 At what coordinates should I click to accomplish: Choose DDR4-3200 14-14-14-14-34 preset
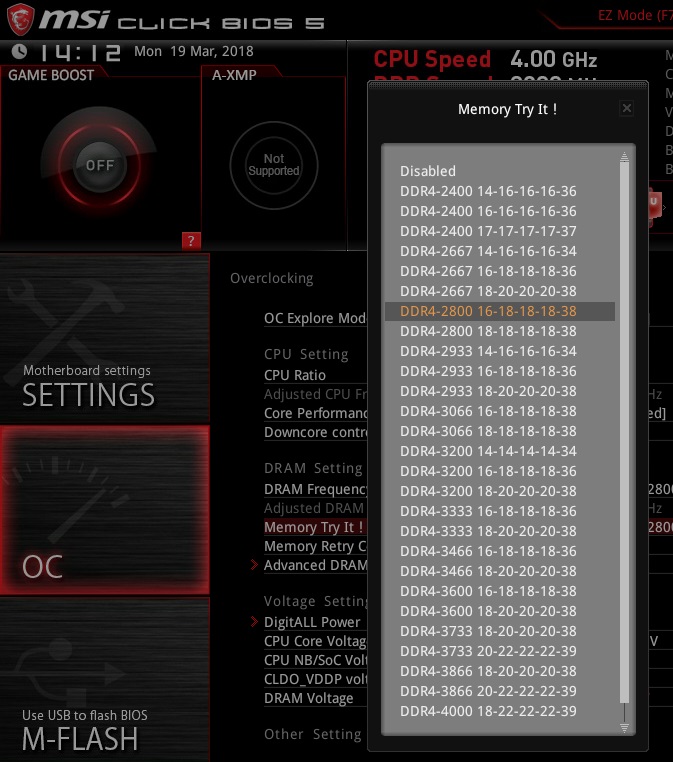[488, 451]
